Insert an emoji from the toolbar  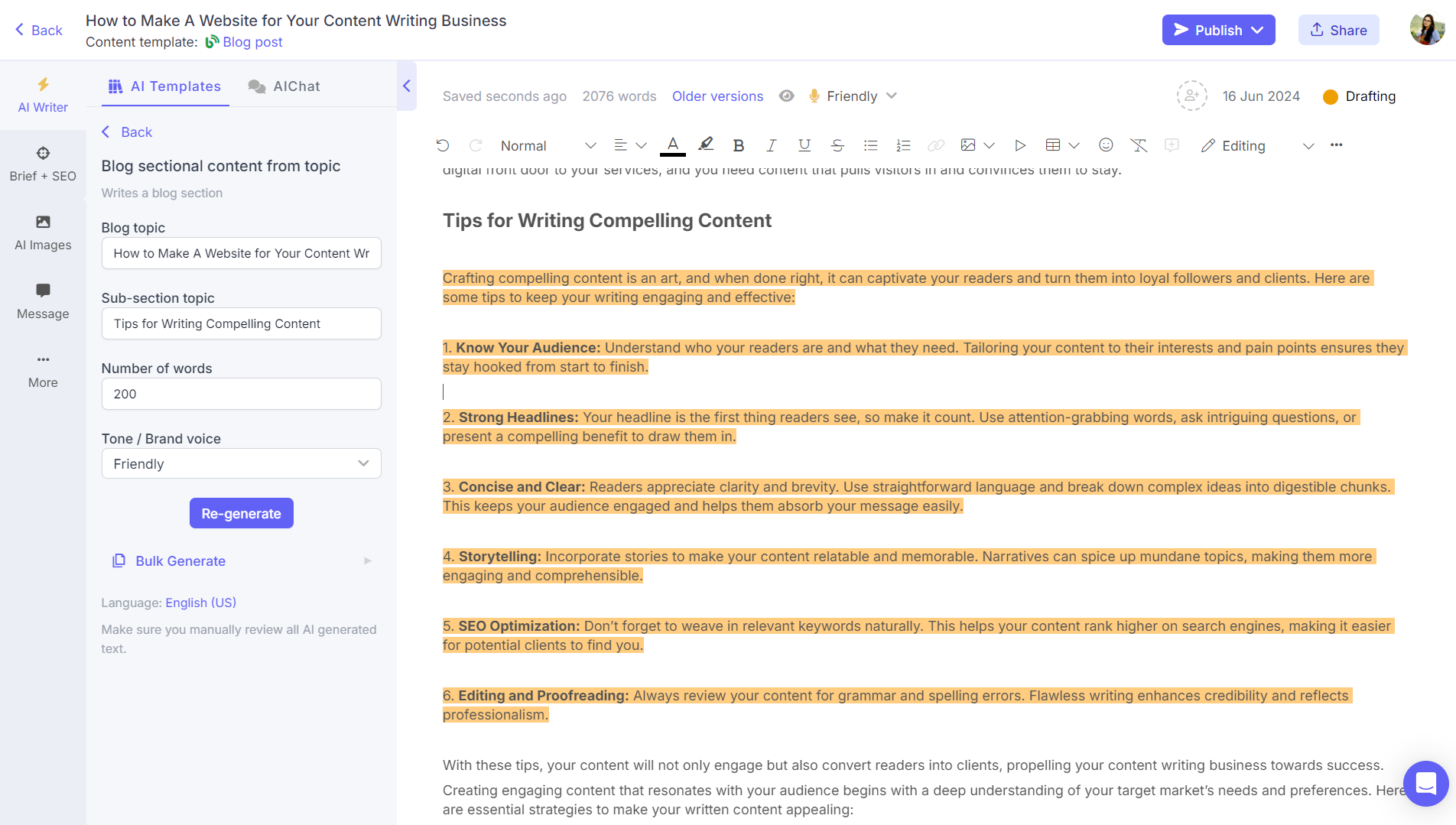1105,145
